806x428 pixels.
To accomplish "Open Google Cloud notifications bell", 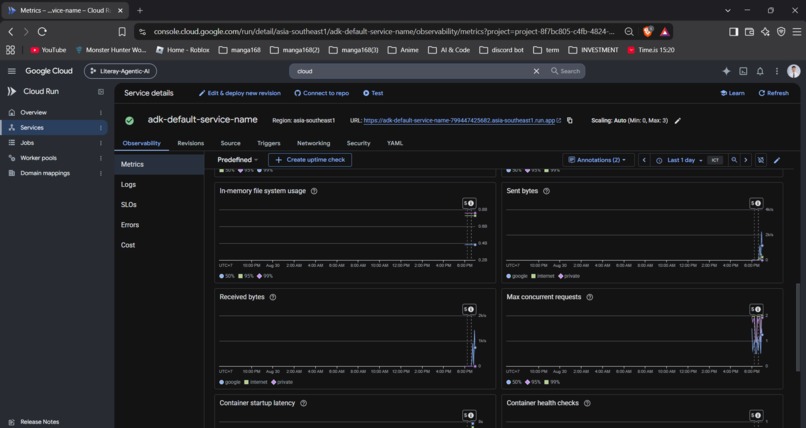I will pos(760,71).
